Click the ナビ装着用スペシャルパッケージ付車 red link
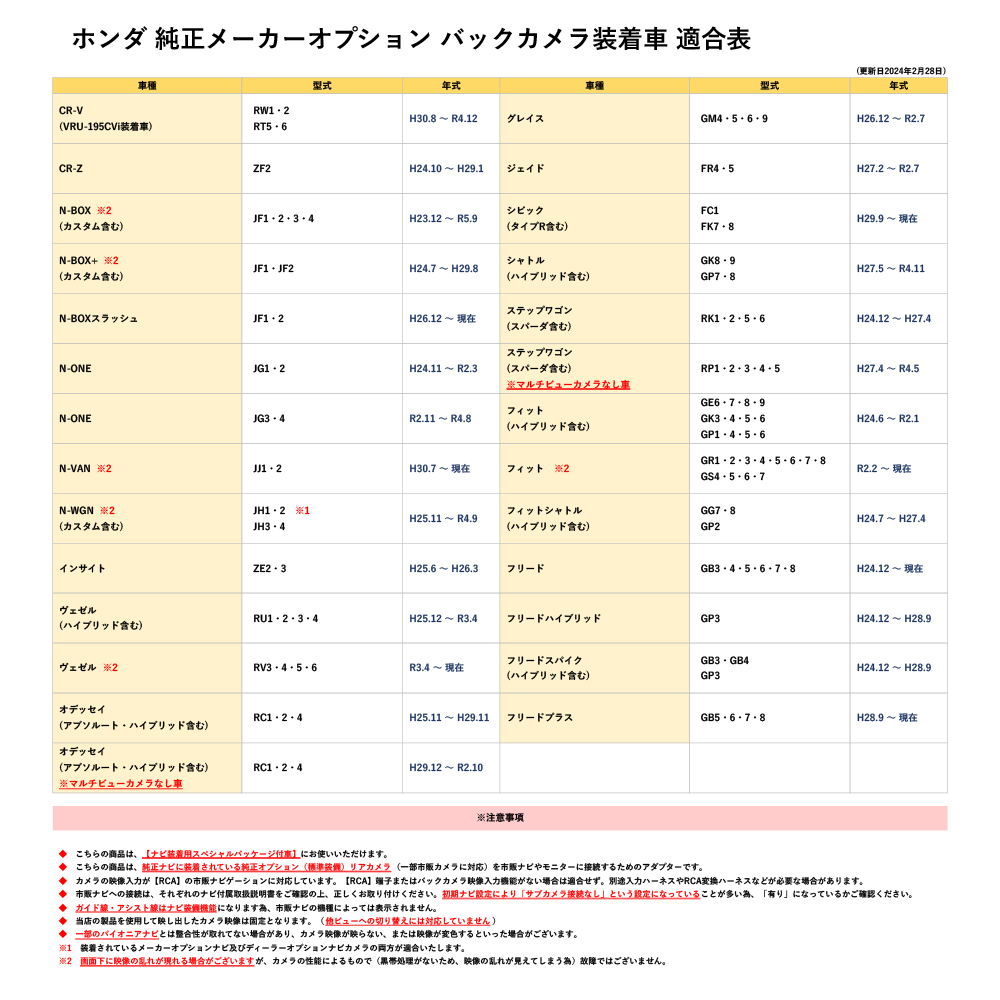The image size is (1000, 1000). pyautogui.click(x=221, y=854)
